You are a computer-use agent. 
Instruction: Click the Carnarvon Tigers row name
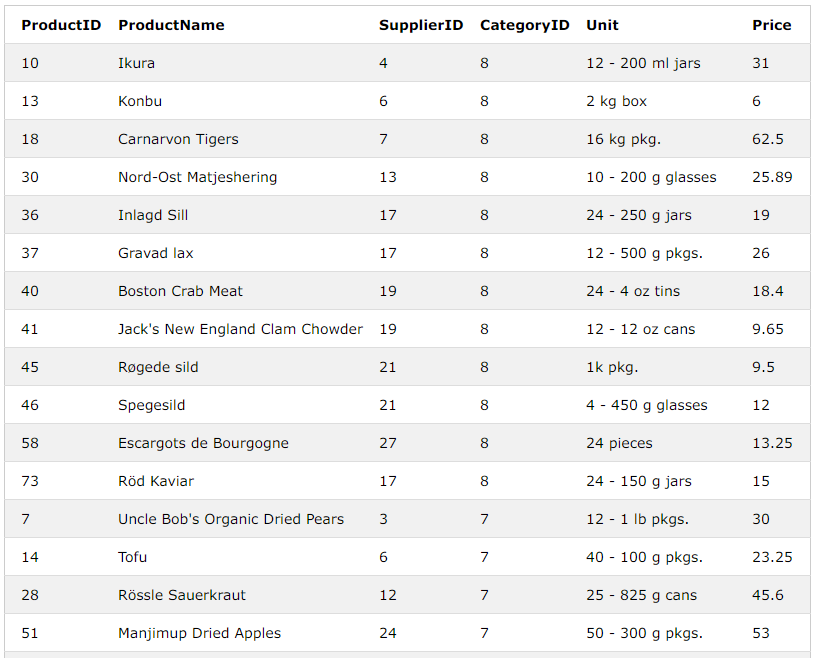(178, 139)
